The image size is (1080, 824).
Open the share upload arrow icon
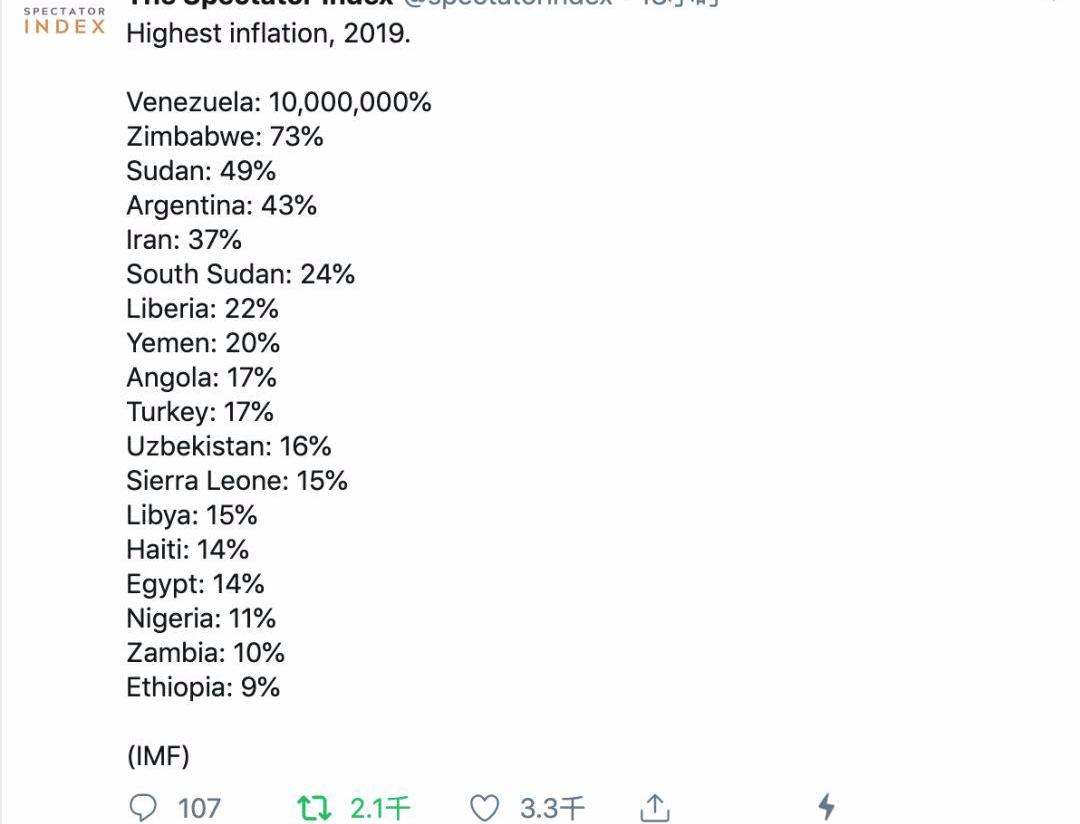tap(654, 807)
